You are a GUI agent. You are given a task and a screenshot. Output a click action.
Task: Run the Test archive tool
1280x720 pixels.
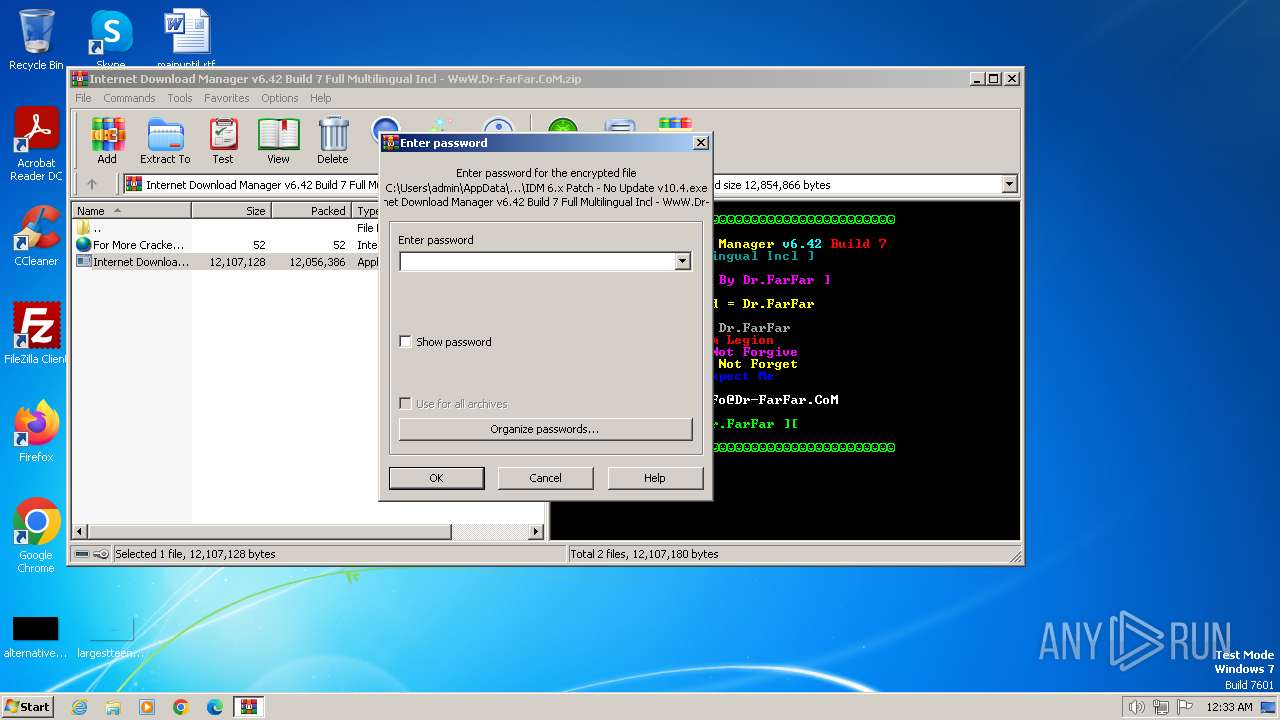pyautogui.click(x=223, y=140)
